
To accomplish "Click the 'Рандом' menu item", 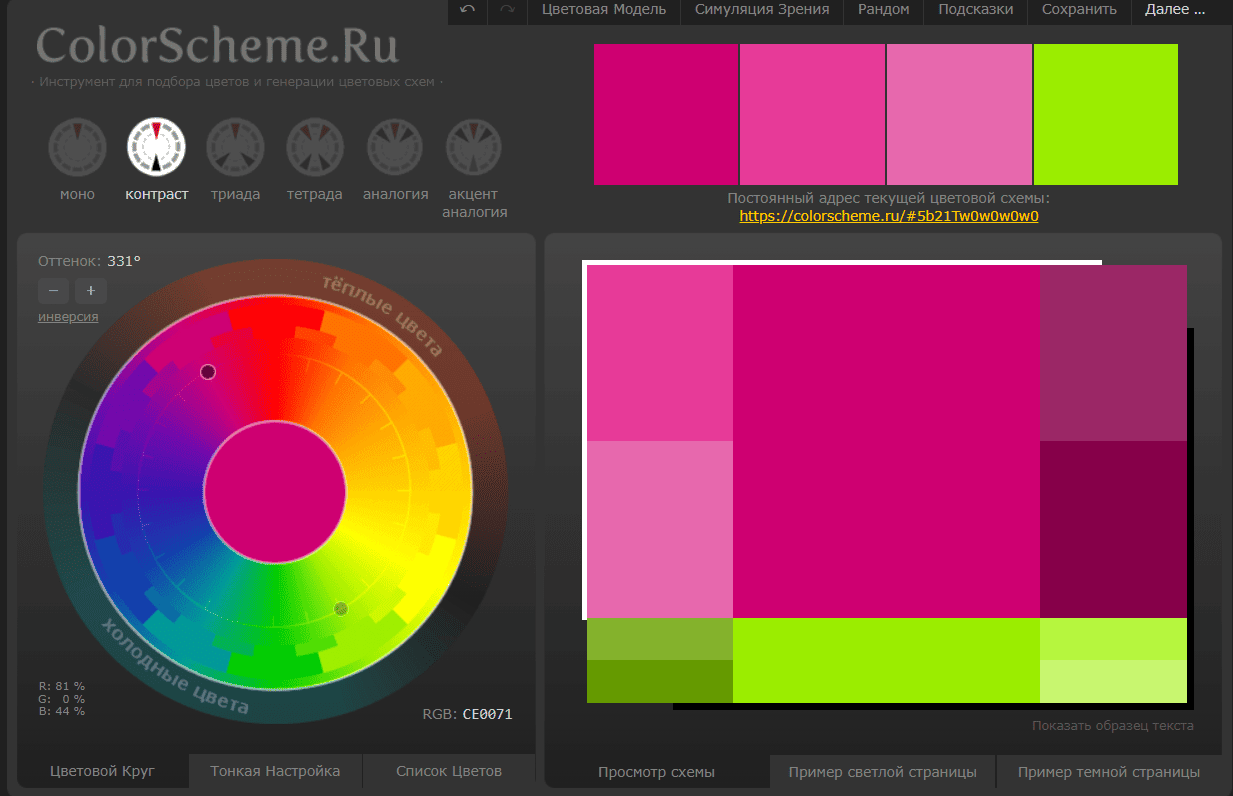I will (884, 10).
